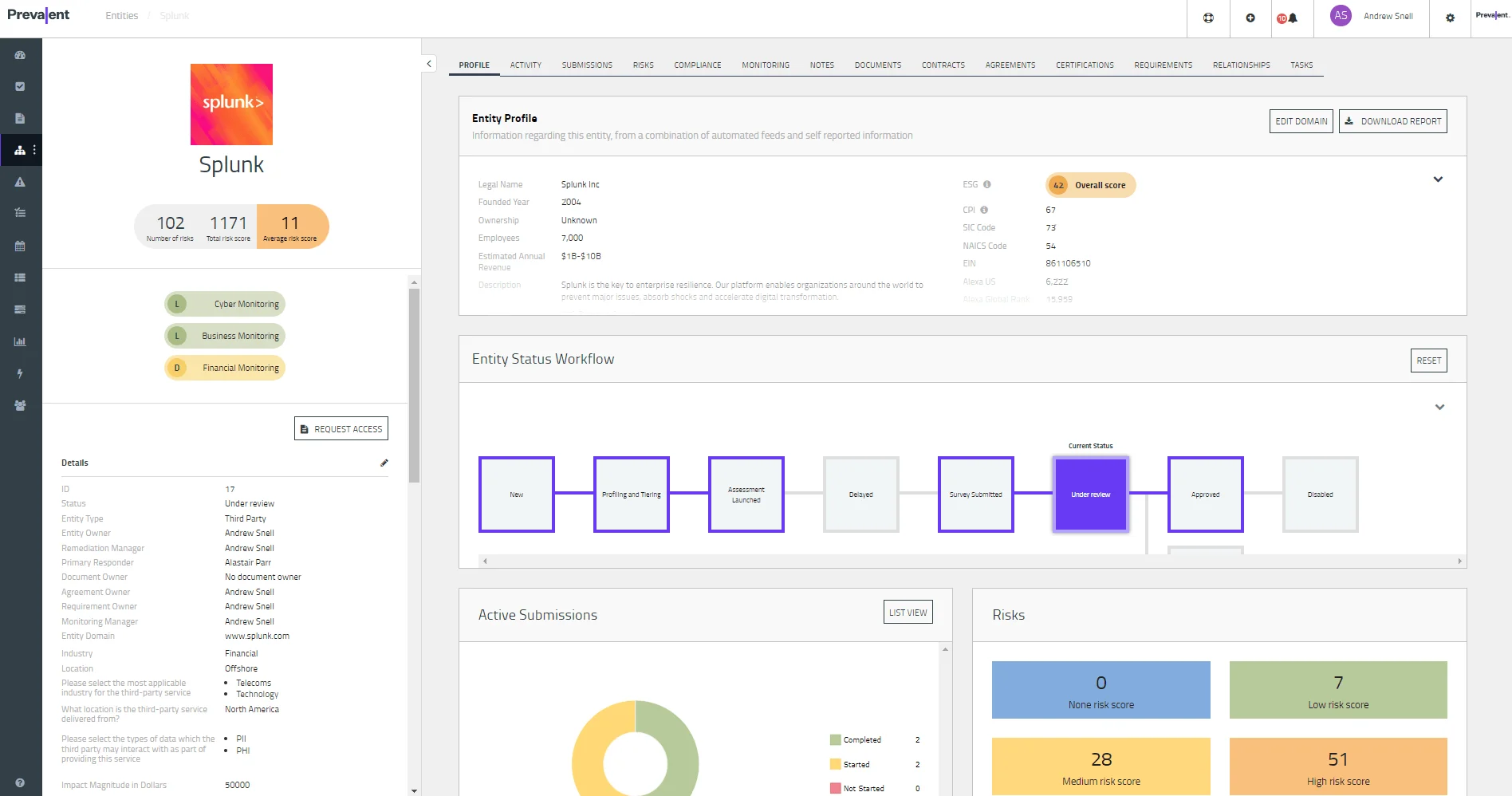Open the Compliance tab
Image resolution: width=1512 pixels, height=796 pixels.
[698, 65]
